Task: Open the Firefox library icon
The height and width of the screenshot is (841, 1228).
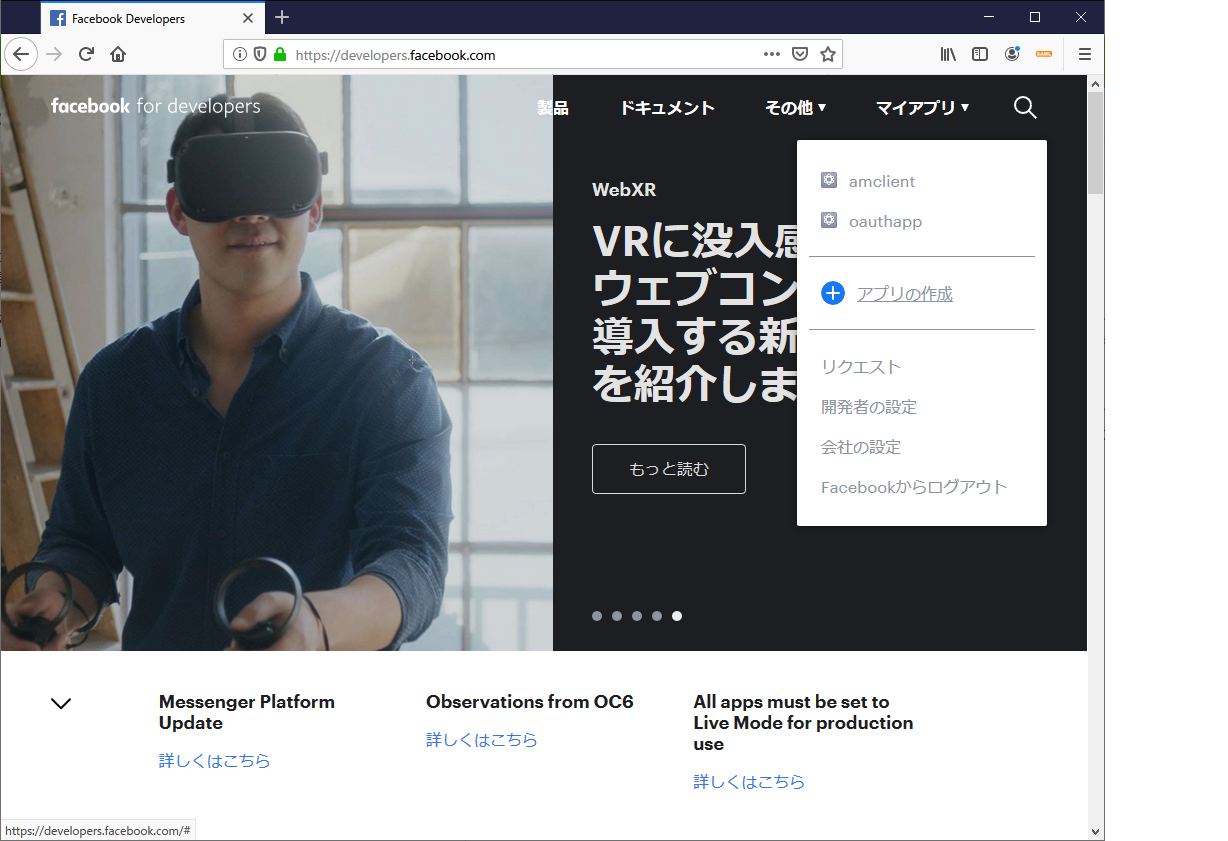Action: point(948,54)
